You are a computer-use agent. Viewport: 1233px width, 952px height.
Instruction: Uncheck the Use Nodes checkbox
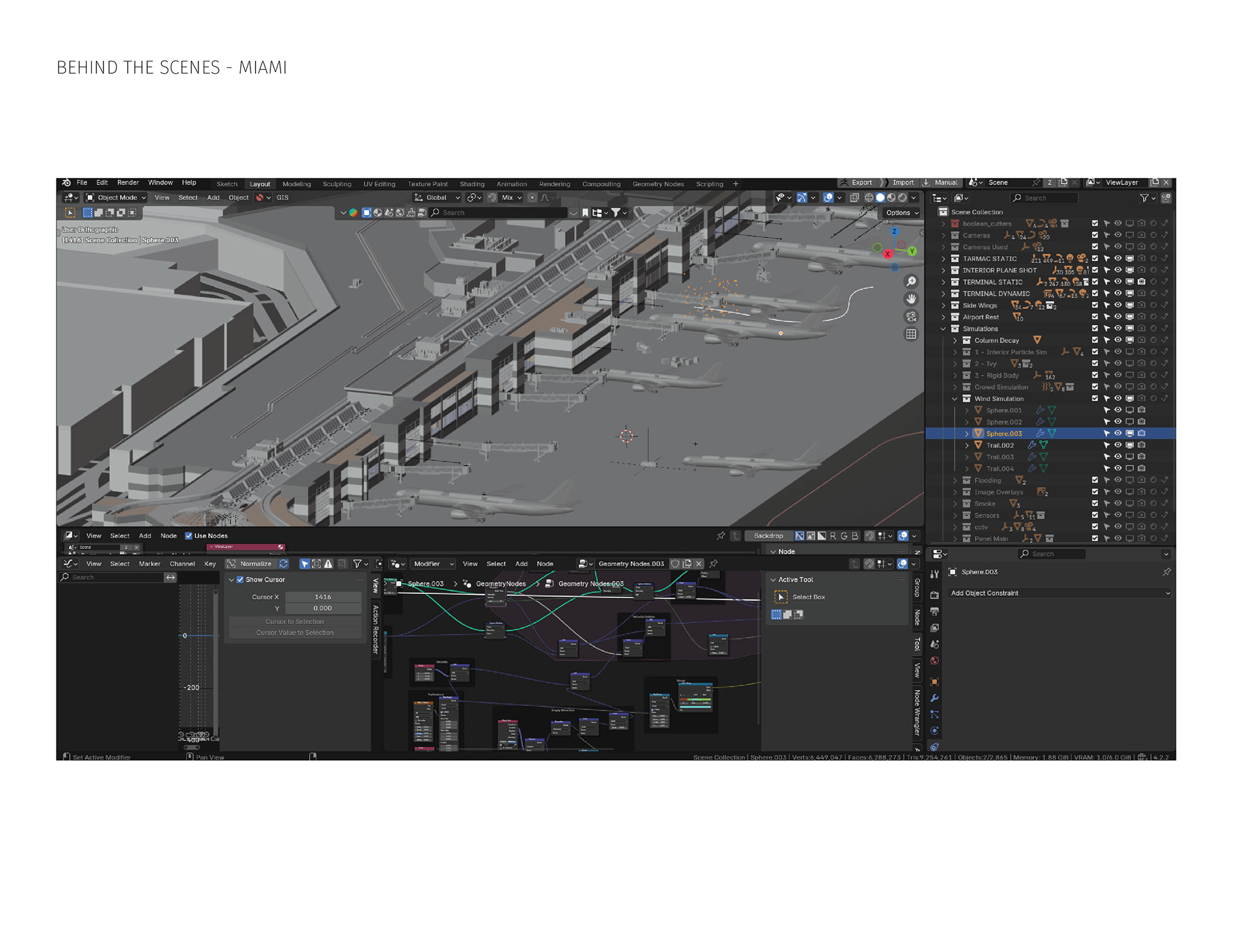click(189, 535)
